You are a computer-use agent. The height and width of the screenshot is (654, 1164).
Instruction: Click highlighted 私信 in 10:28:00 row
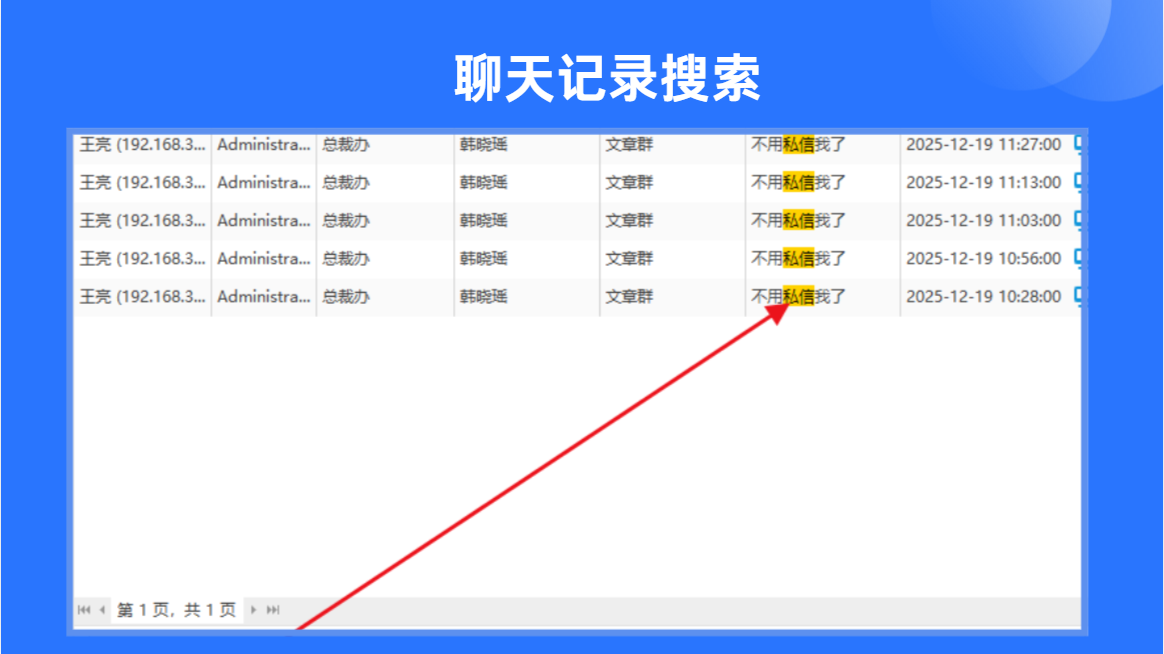click(799, 296)
